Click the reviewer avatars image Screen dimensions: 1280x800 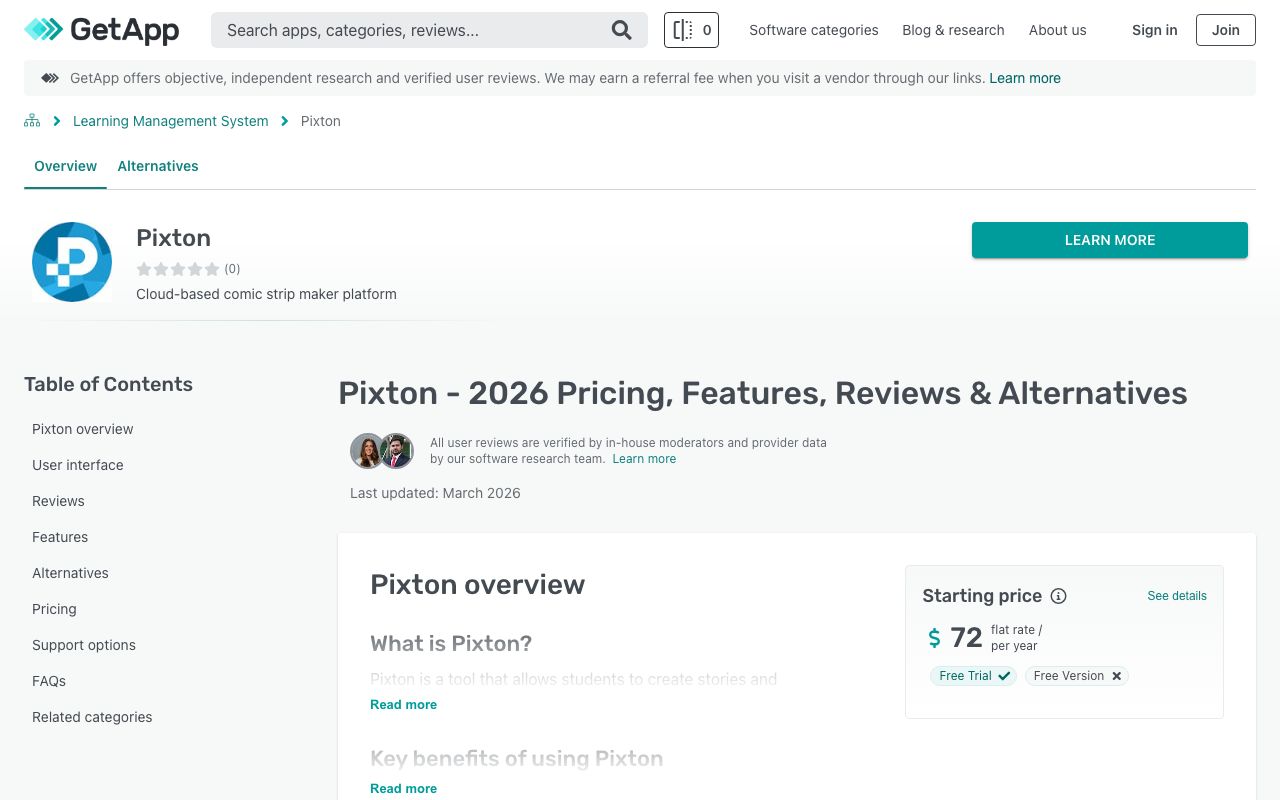[x=382, y=451]
